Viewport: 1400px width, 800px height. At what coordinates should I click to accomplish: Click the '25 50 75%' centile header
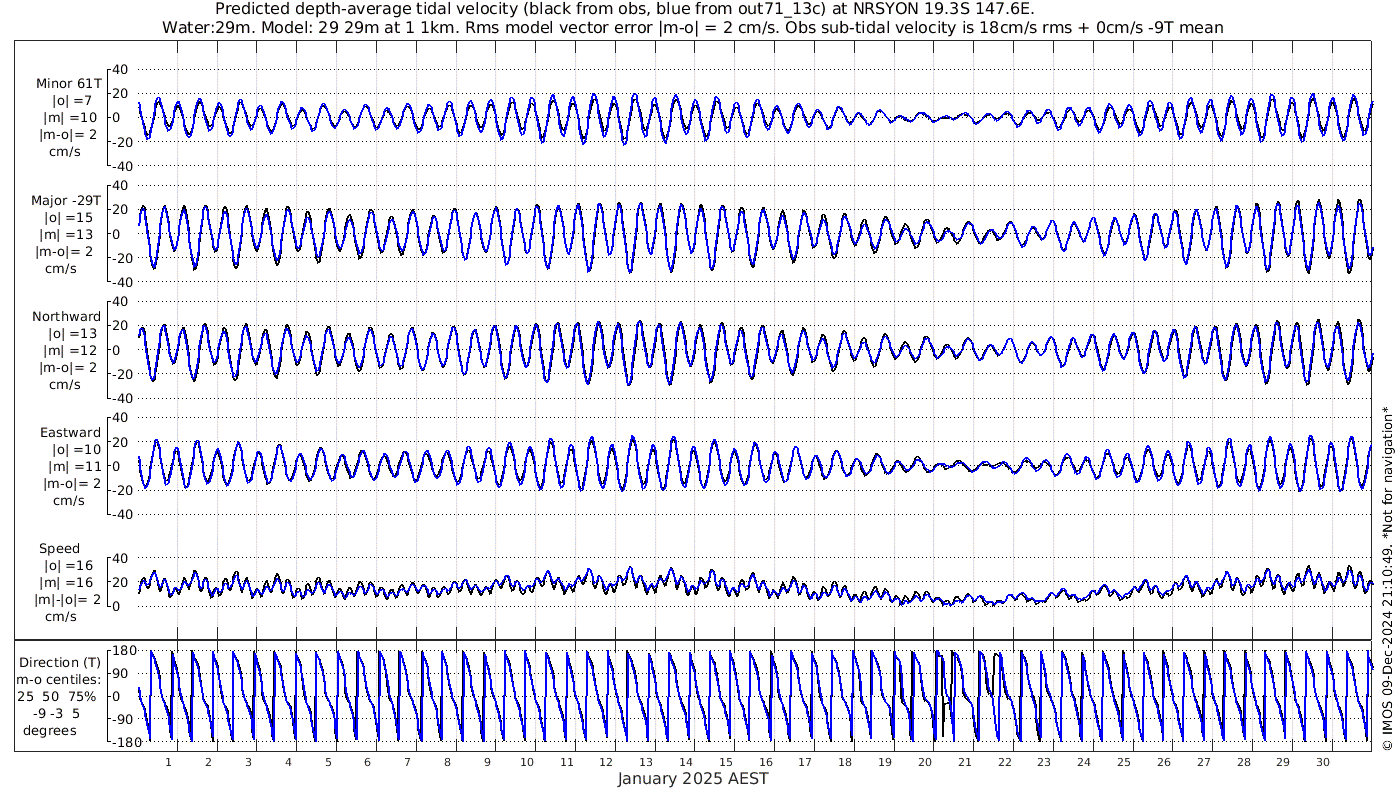[56, 696]
